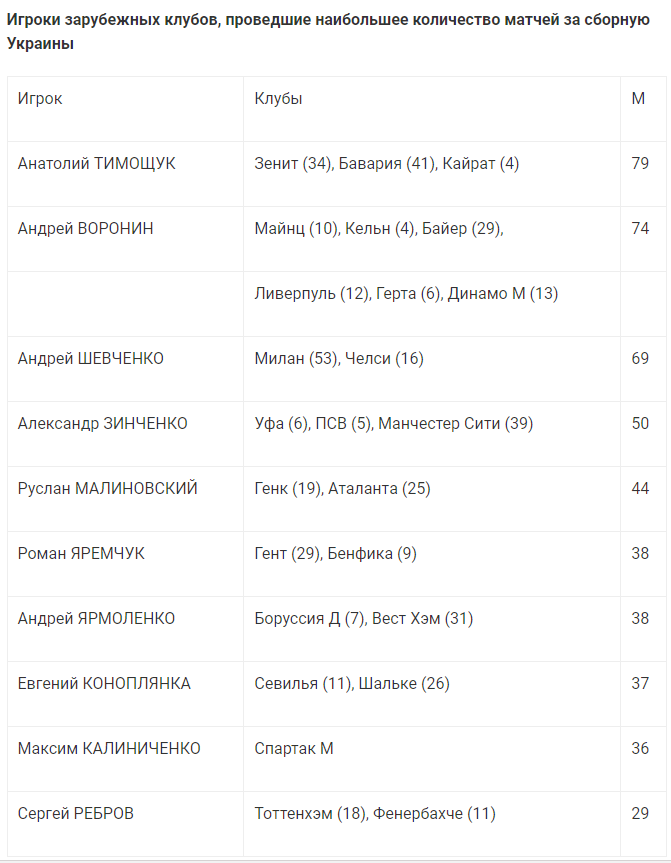Click the clubs cell listing Зенит, Бавария, Кайрат
Image resolution: width=671 pixels, height=863 pixels.
tap(387, 164)
